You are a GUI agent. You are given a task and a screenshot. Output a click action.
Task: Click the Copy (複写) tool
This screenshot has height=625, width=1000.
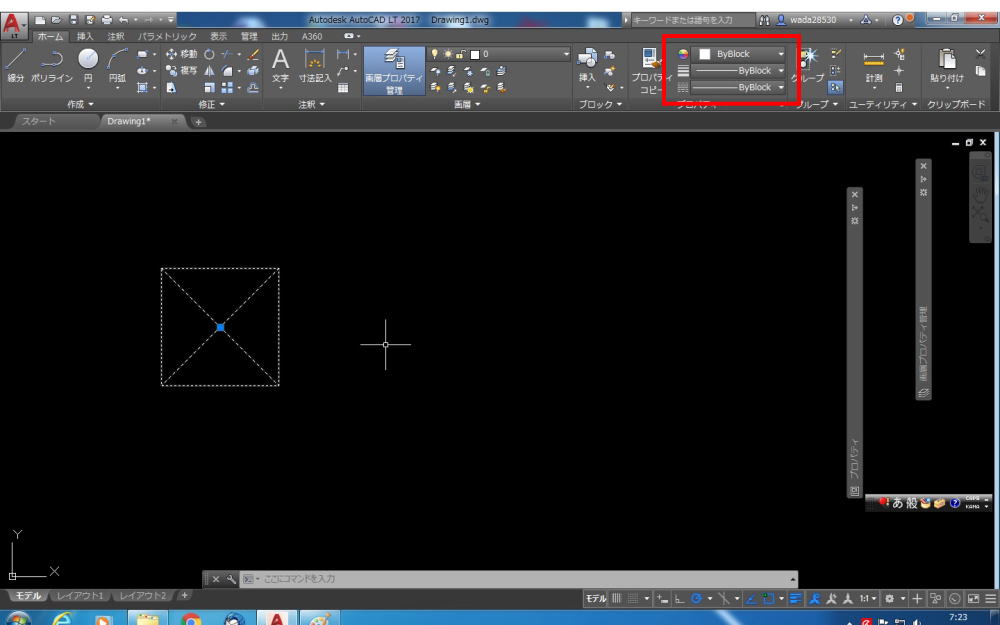[x=181, y=70]
